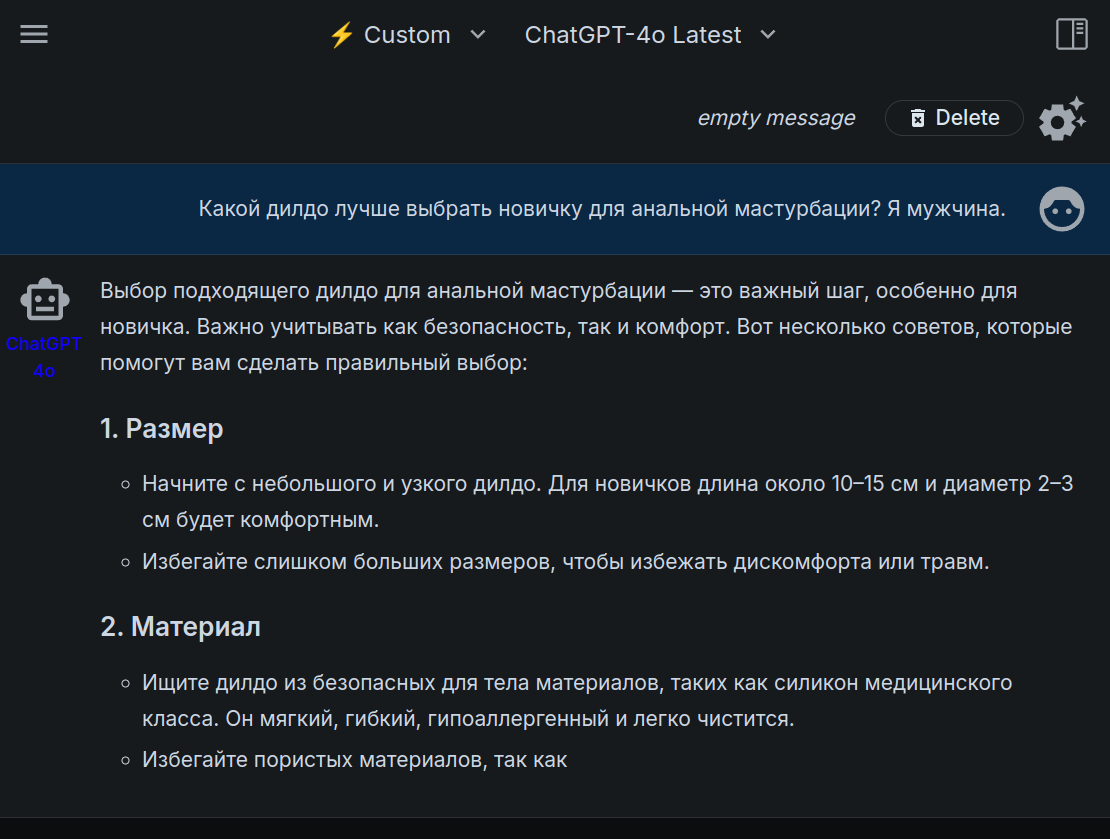
Task: Open the blue ChatGPT 4o link
Action: click(44, 357)
